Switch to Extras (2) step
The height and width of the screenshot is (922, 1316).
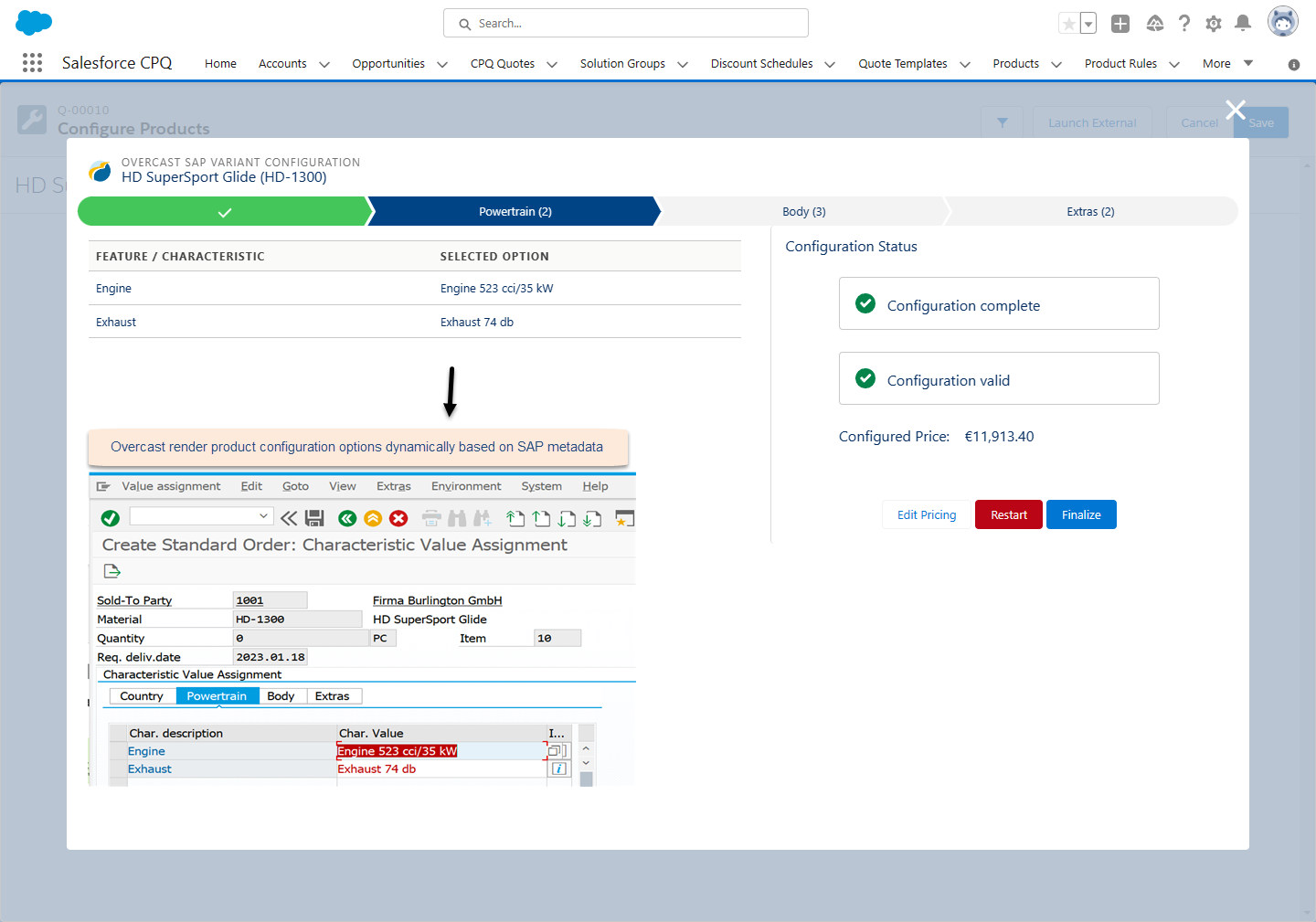1090,211
